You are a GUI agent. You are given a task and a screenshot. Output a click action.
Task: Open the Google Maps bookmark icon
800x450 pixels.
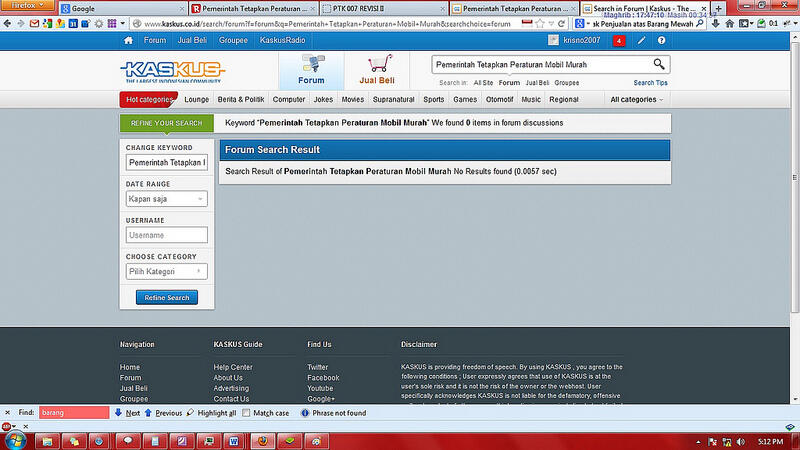pyautogui.click(x=60, y=23)
